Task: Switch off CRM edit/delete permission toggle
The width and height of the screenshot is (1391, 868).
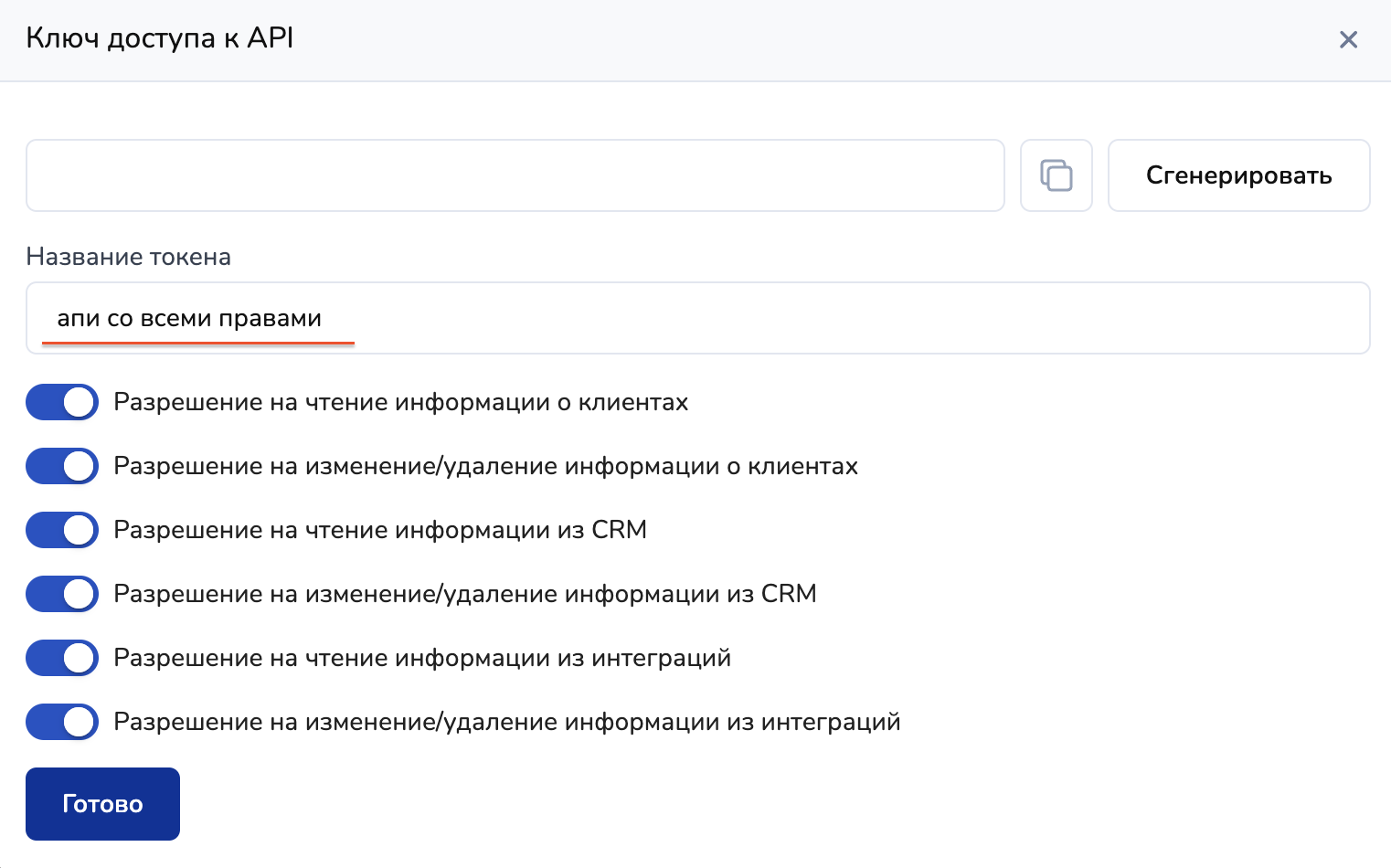Action: 62,594
